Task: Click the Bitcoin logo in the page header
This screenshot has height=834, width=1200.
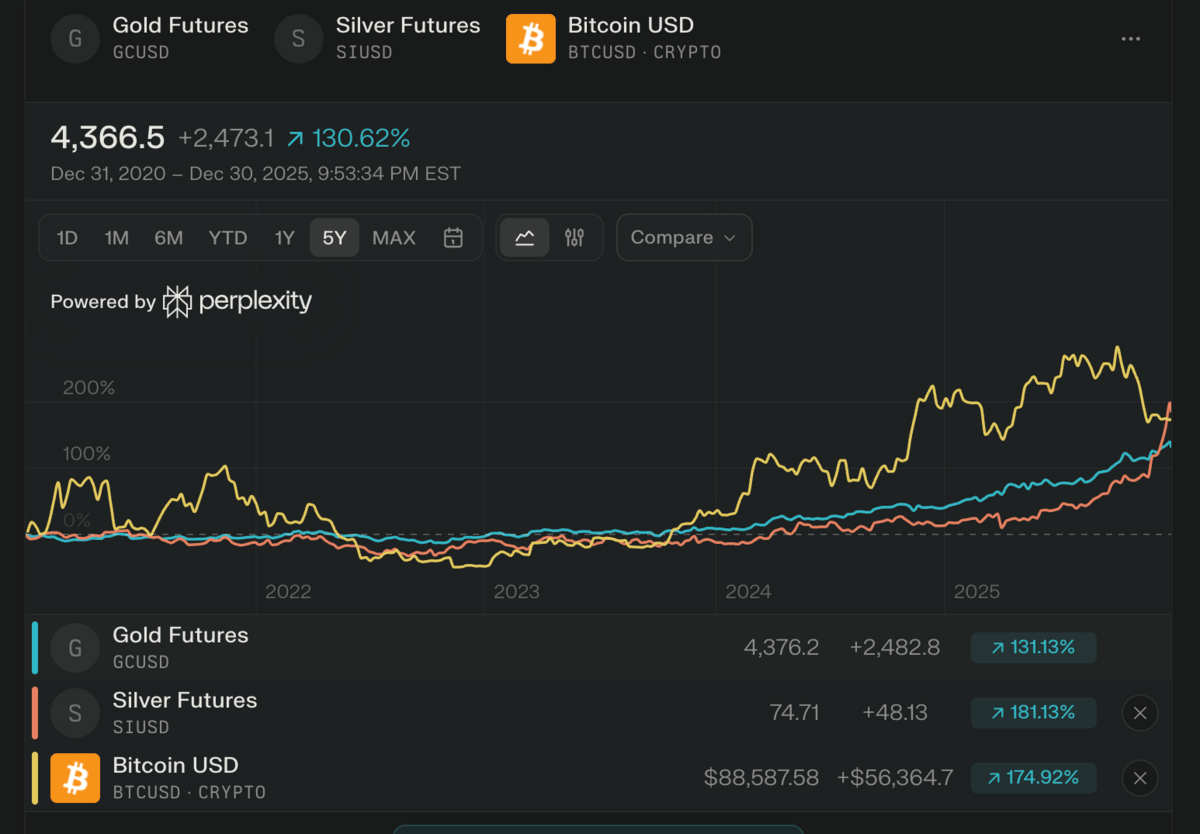Action: (x=530, y=38)
